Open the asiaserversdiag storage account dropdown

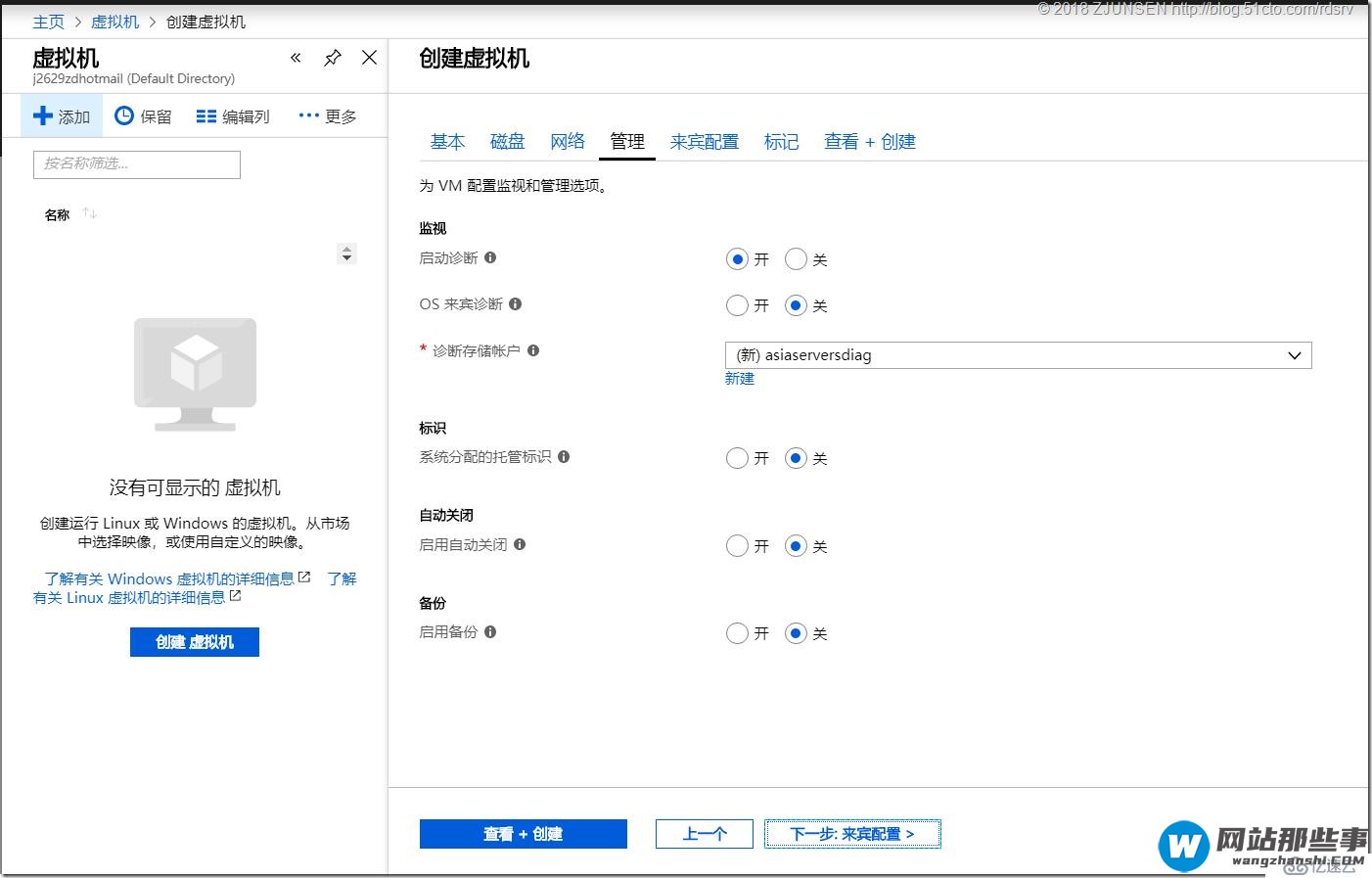(1018, 355)
